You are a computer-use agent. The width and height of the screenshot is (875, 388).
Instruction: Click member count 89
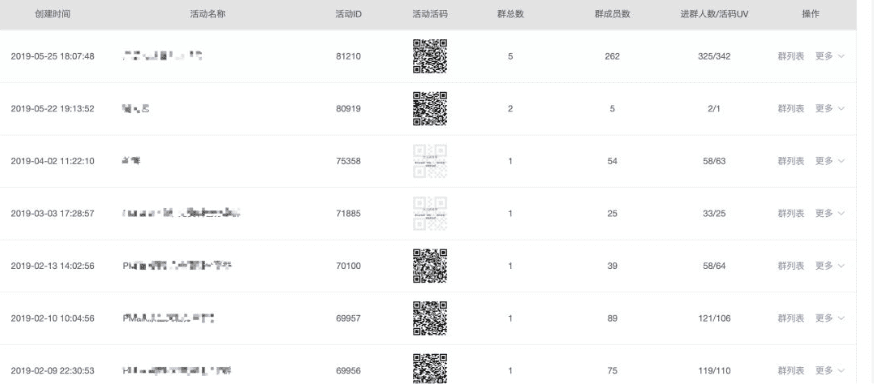coord(612,318)
